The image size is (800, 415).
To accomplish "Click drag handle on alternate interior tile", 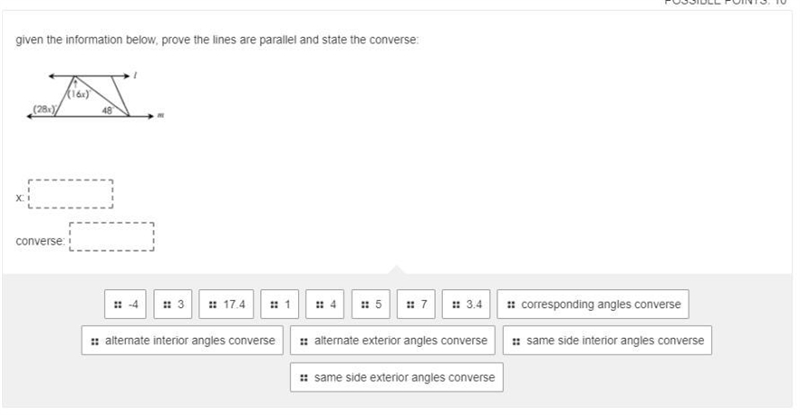I will [x=94, y=341].
